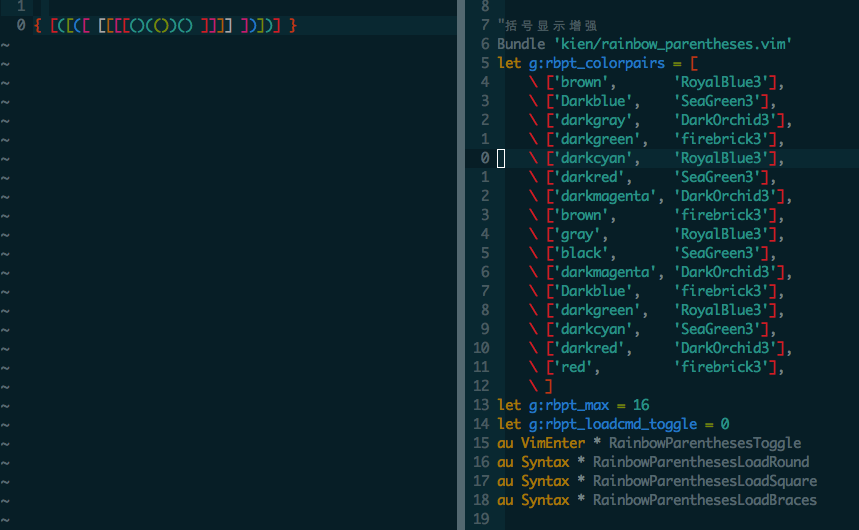Click the closing curly brace in left pane

pyautogui.click(x=293, y=25)
